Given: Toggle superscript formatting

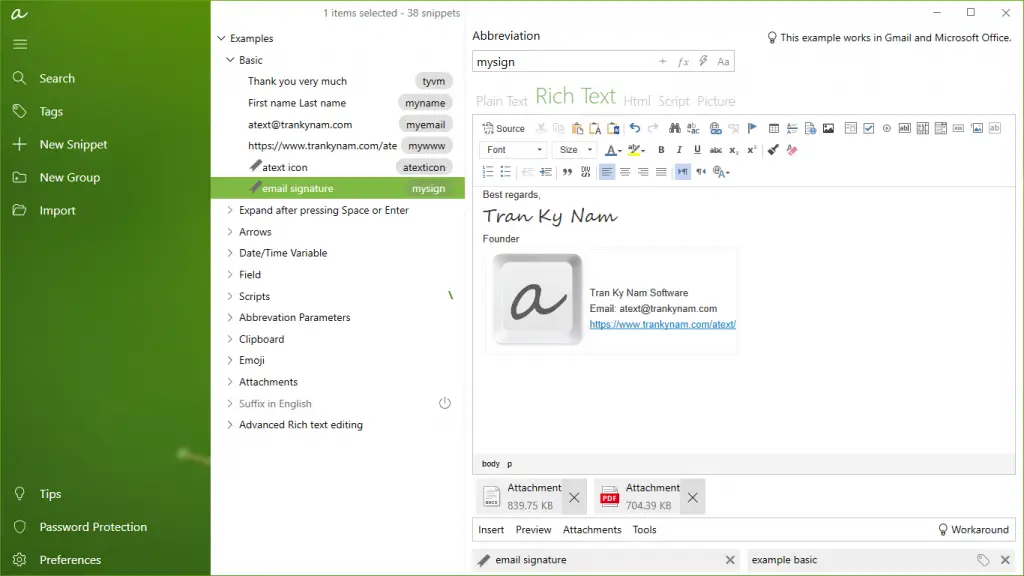Looking at the screenshot, I should (x=752, y=150).
